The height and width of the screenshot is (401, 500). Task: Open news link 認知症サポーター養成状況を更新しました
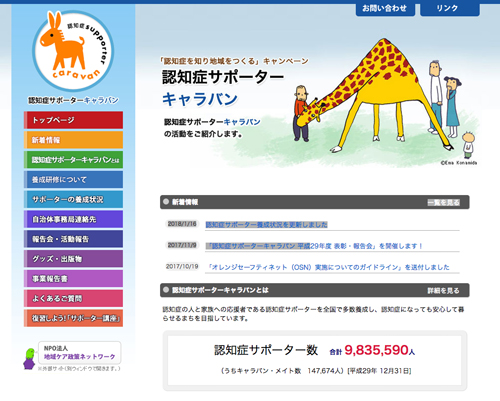tap(266, 225)
